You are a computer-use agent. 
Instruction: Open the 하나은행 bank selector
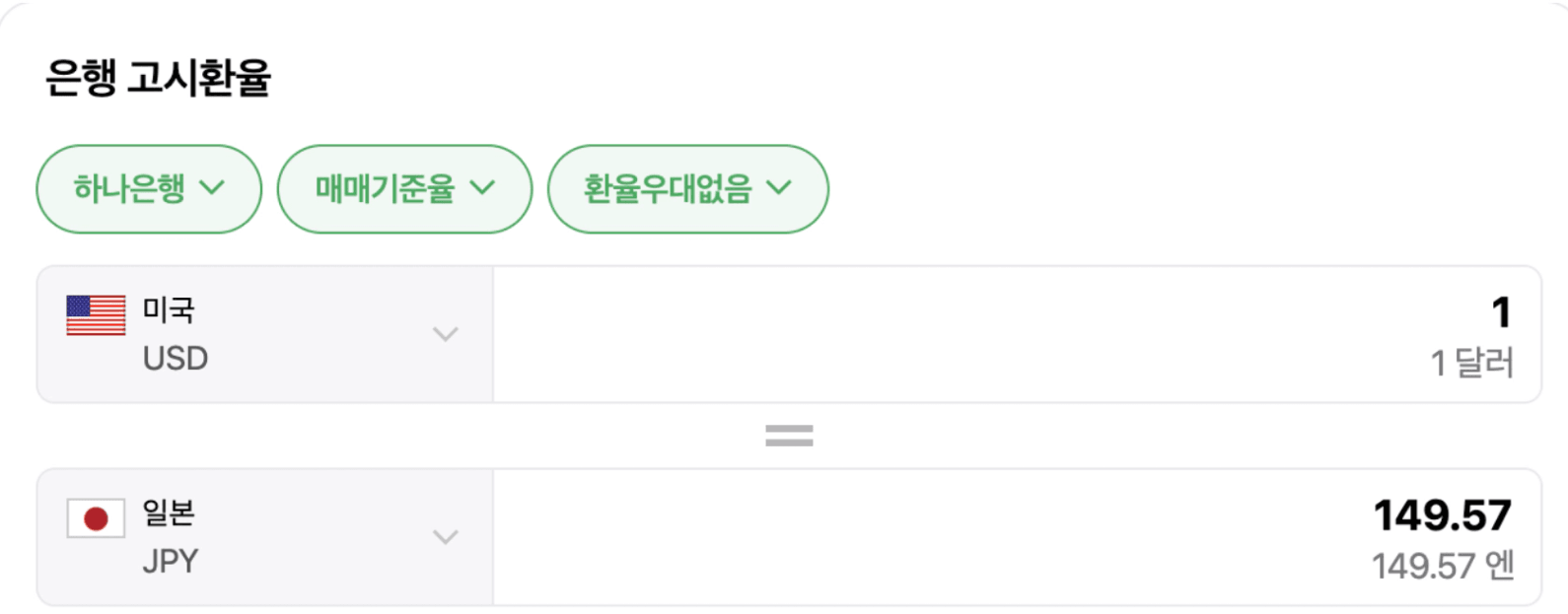[x=148, y=188]
